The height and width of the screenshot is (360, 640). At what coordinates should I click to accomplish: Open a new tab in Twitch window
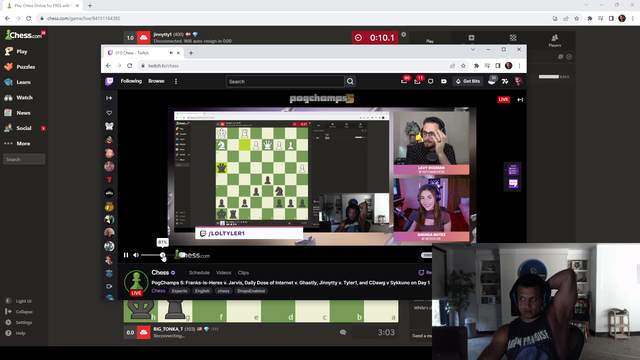191,53
